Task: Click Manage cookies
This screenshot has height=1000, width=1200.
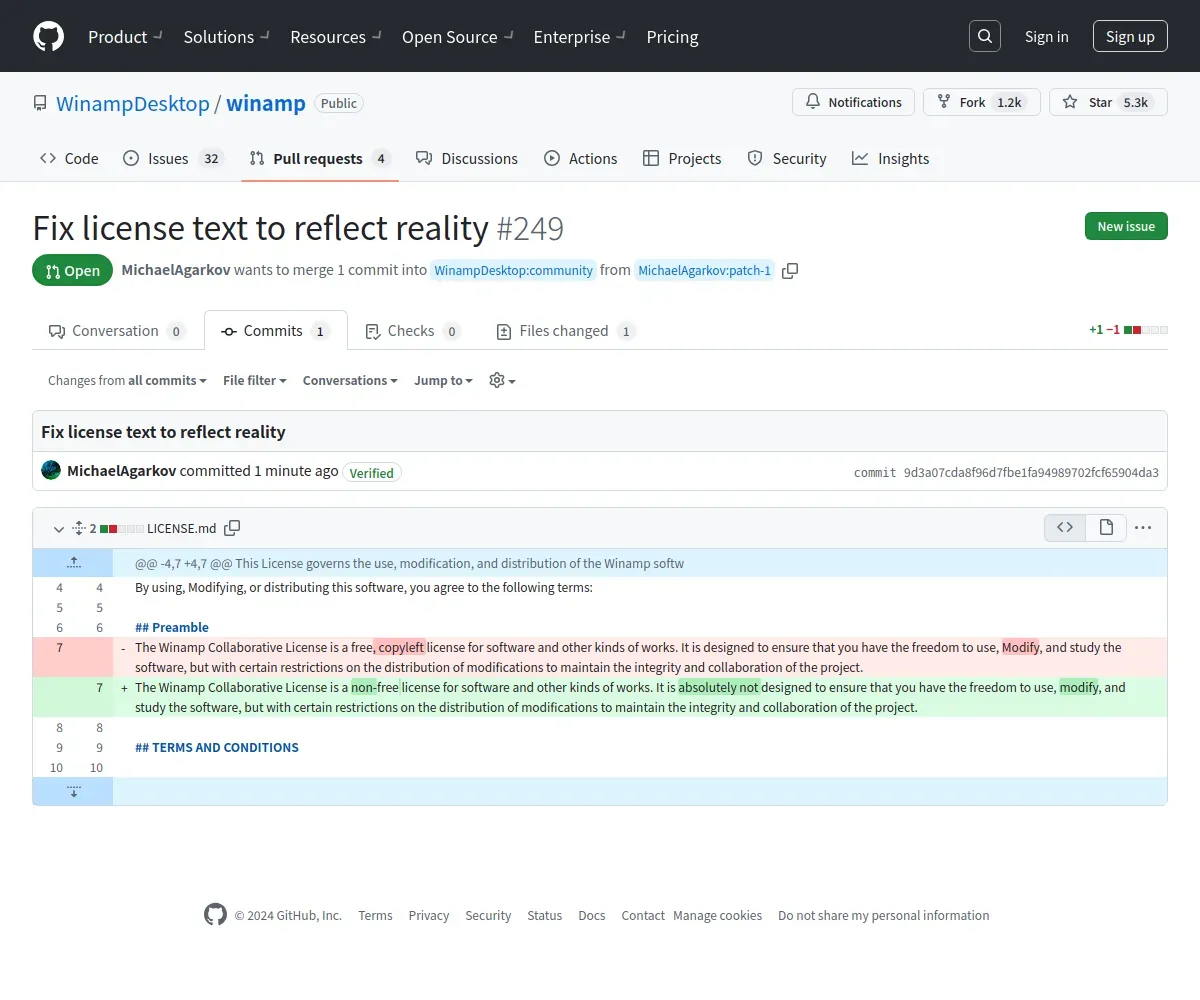Action: 717,915
